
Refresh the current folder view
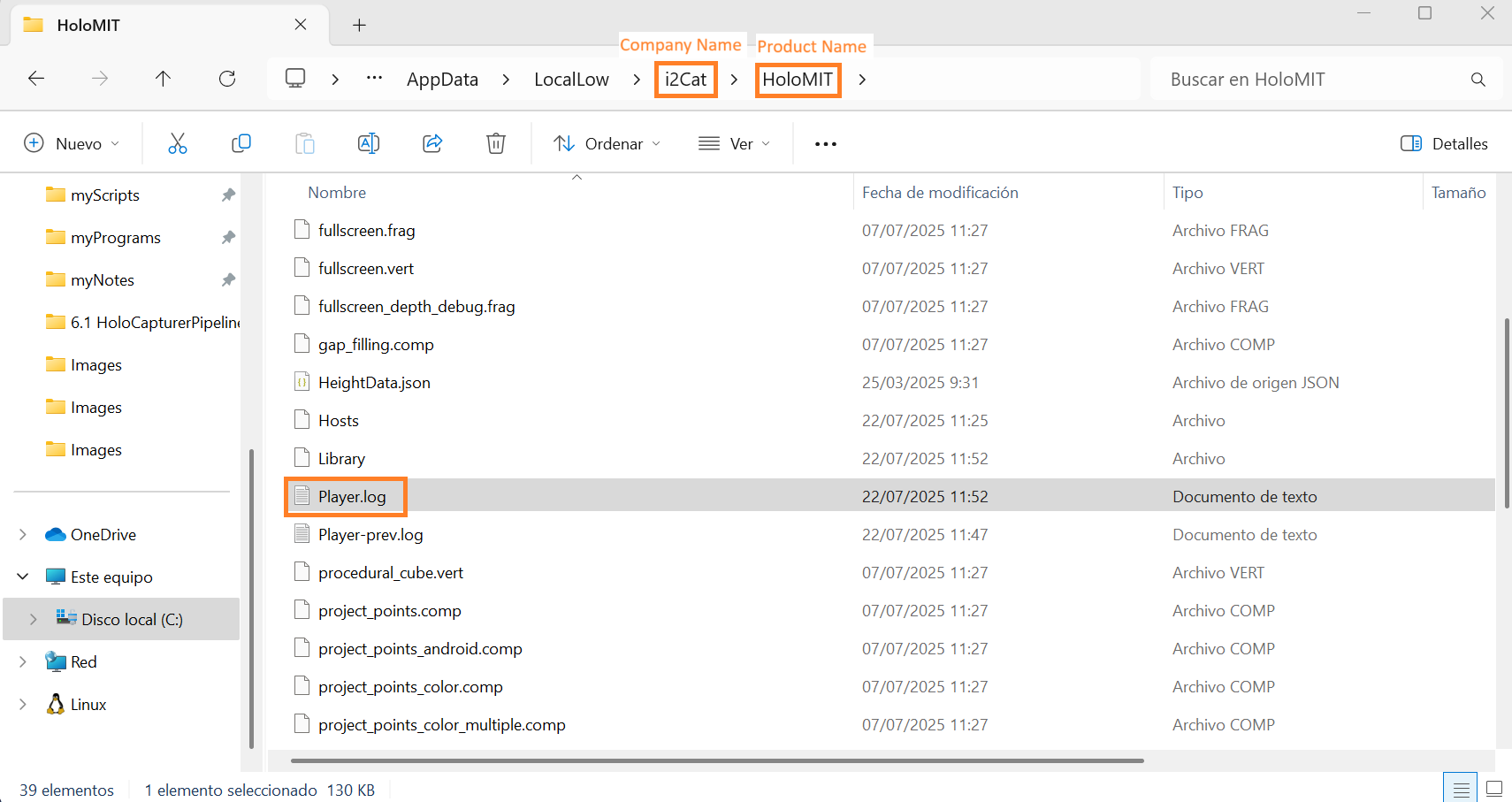tap(227, 79)
